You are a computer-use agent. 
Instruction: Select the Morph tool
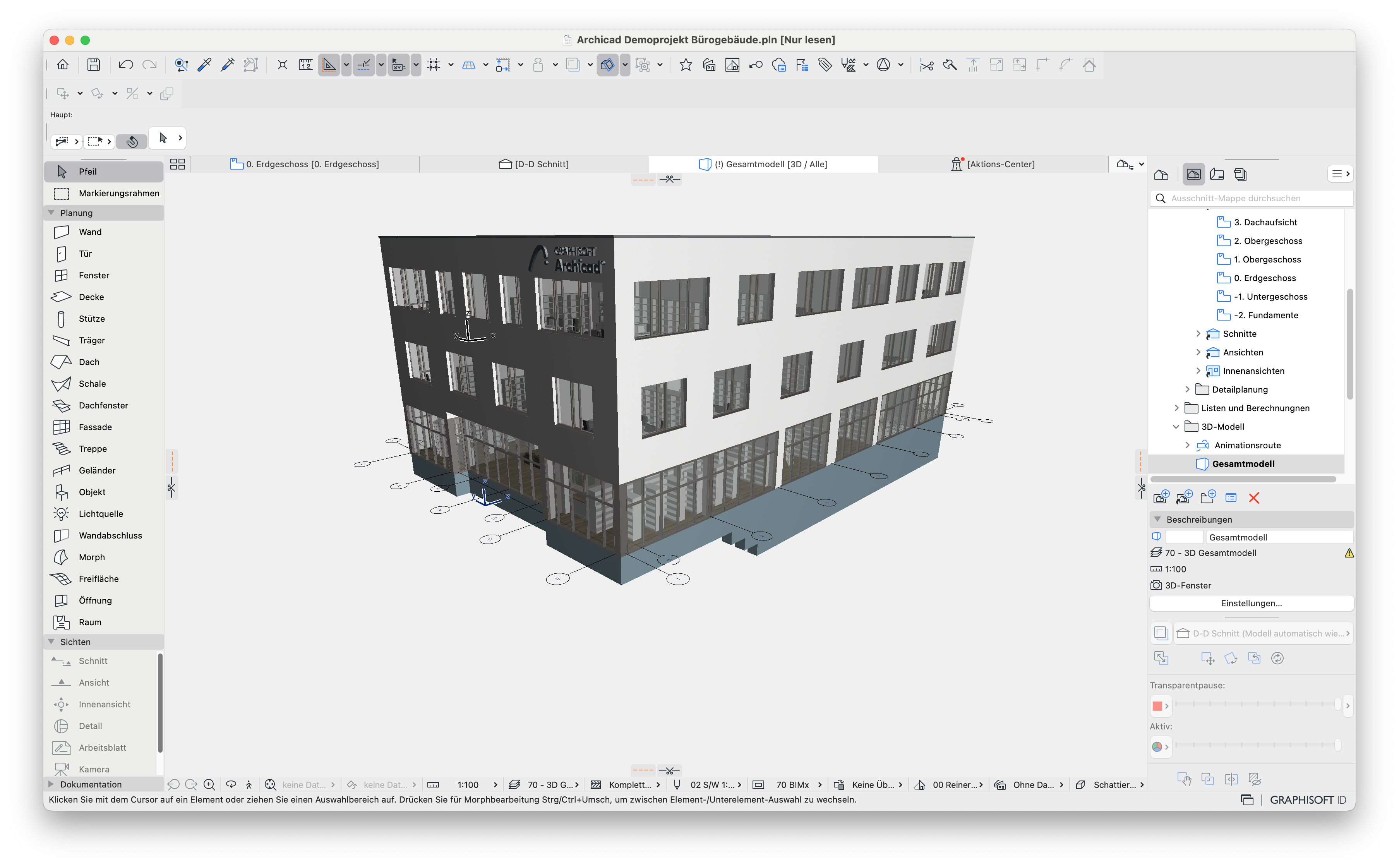103,558
